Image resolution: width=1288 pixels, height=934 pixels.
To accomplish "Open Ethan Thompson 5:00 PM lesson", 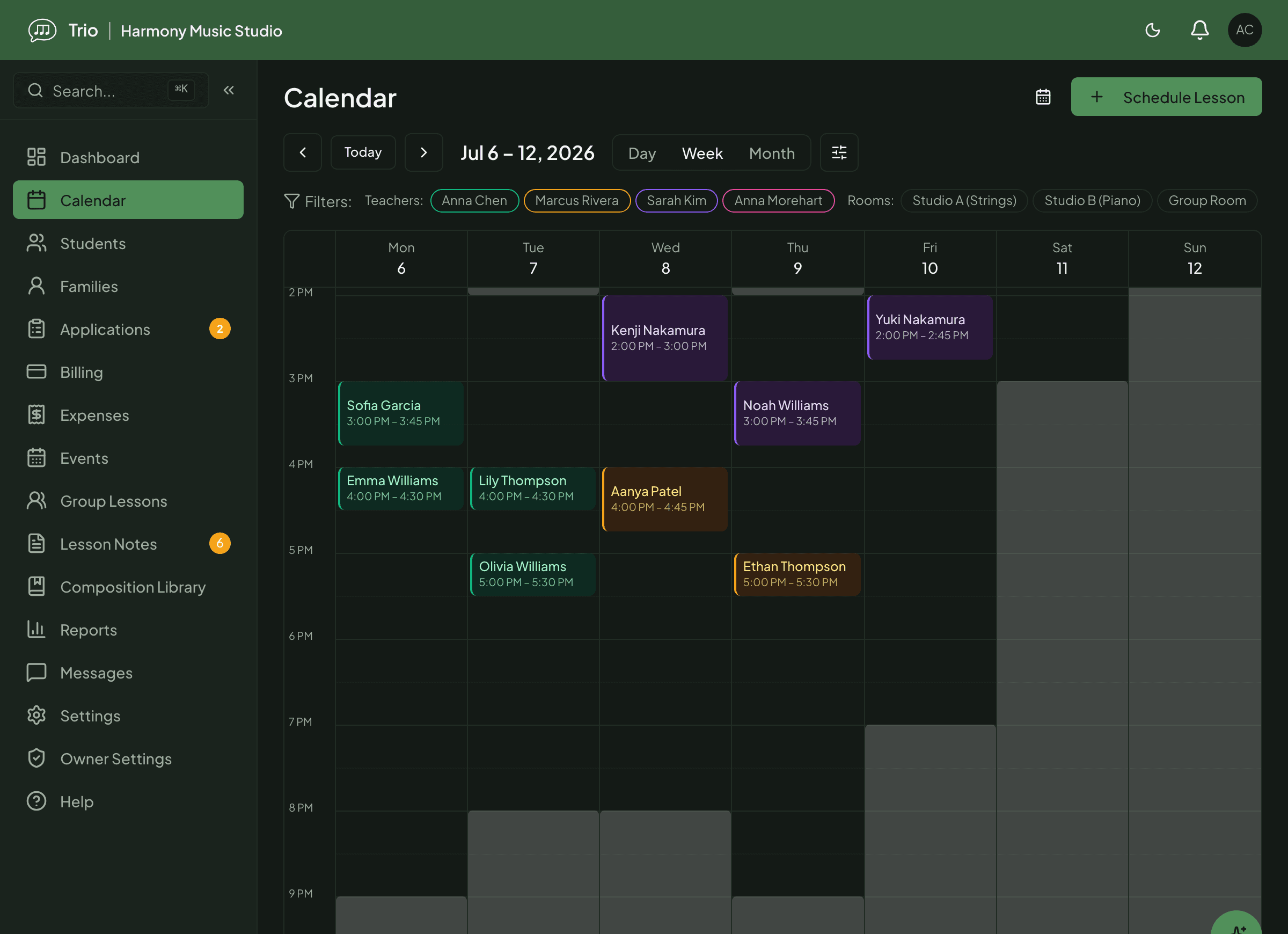I will click(797, 574).
